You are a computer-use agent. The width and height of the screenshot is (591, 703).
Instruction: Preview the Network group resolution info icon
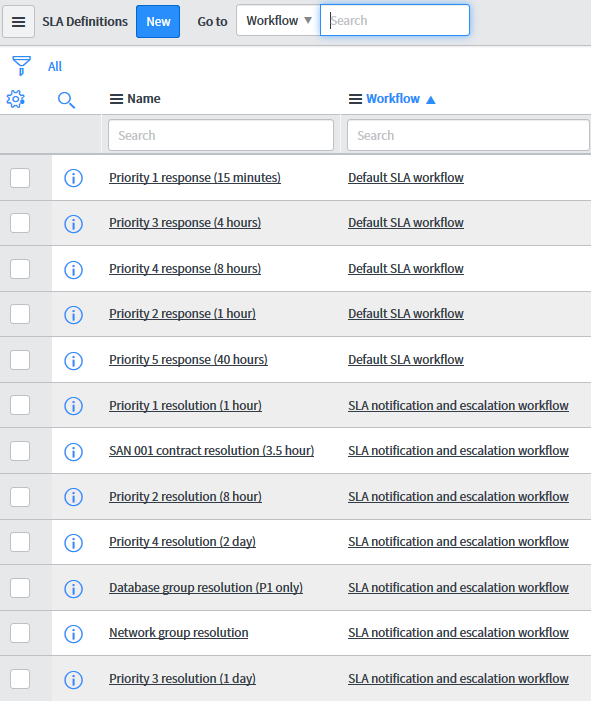point(74,634)
